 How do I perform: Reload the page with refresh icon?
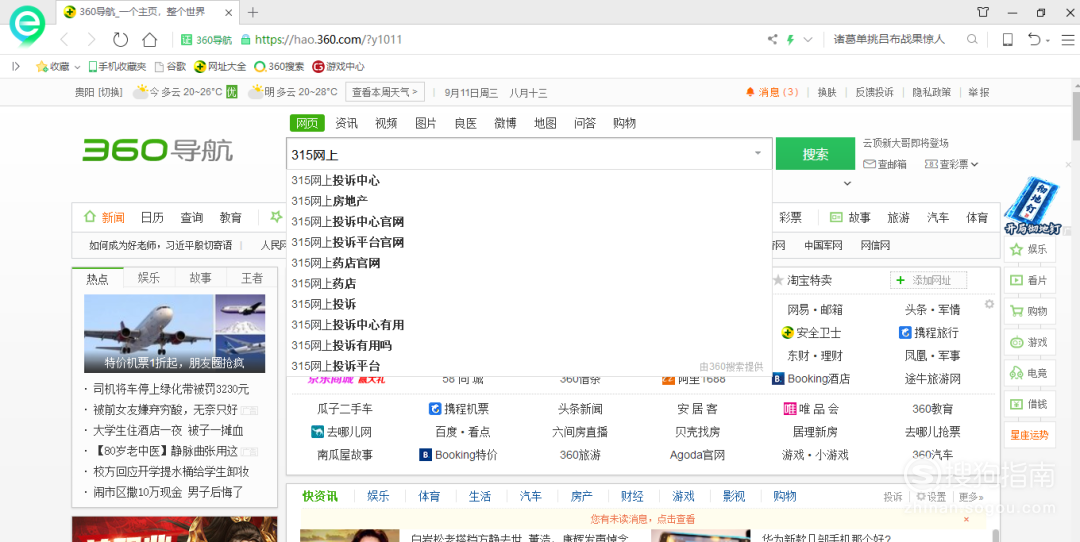click(x=121, y=39)
